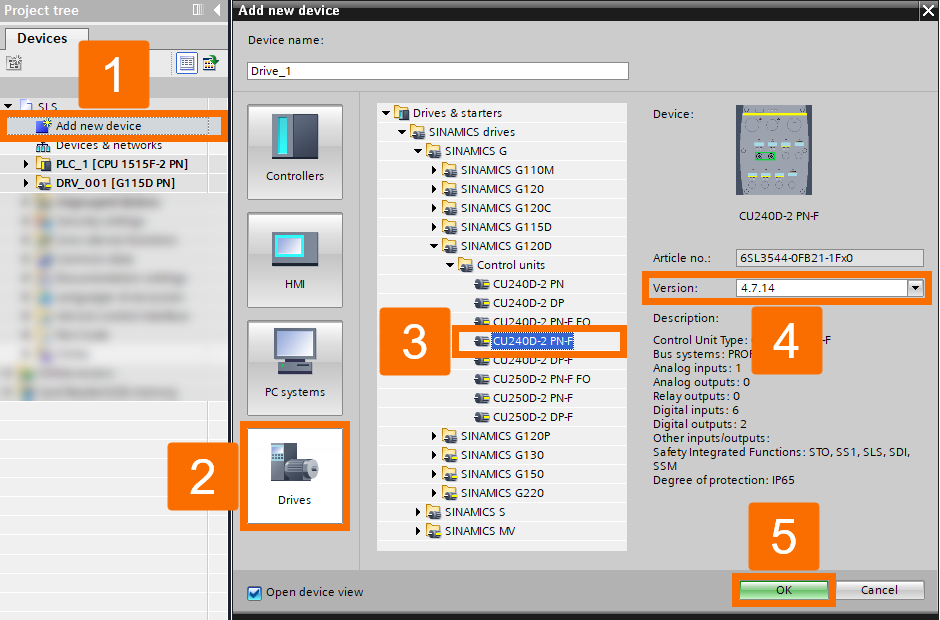Image resolution: width=940 pixels, height=620 pixels.
Task: Click the SINAMICS G130 folder icon
Action: pyautogui.click(x=450, y=455)
